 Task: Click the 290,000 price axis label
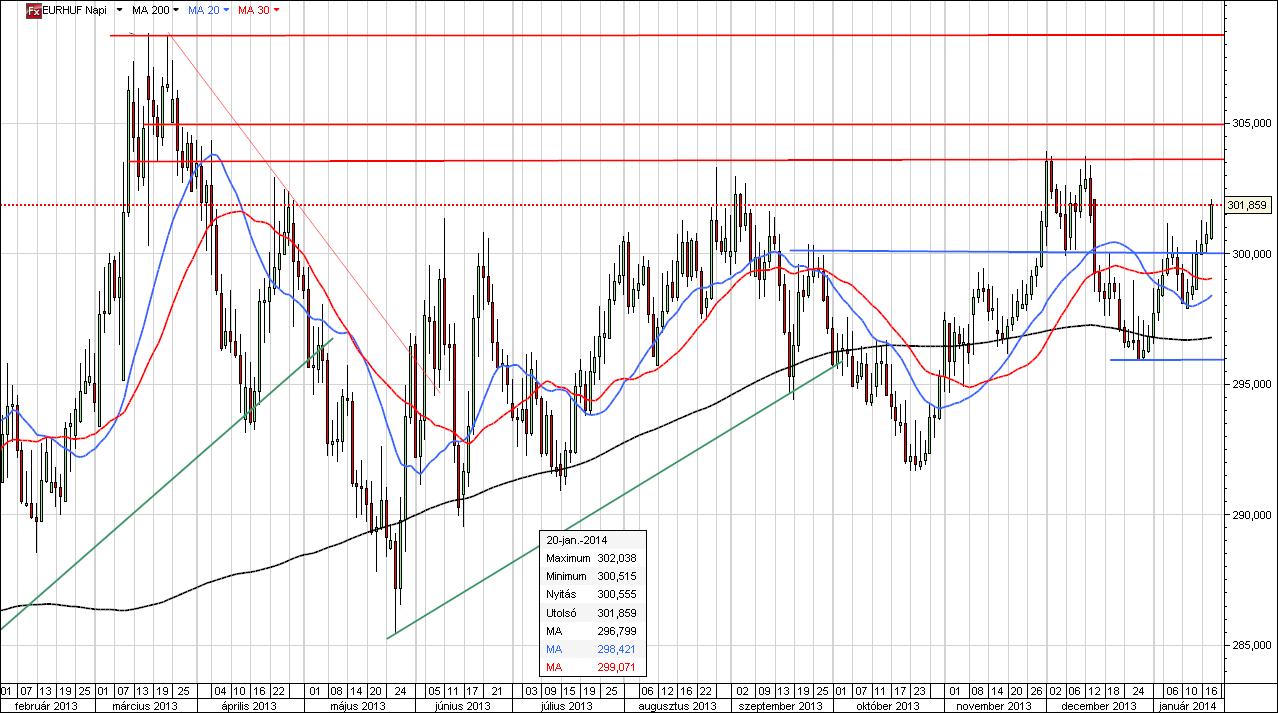[x=1251, y=515]
